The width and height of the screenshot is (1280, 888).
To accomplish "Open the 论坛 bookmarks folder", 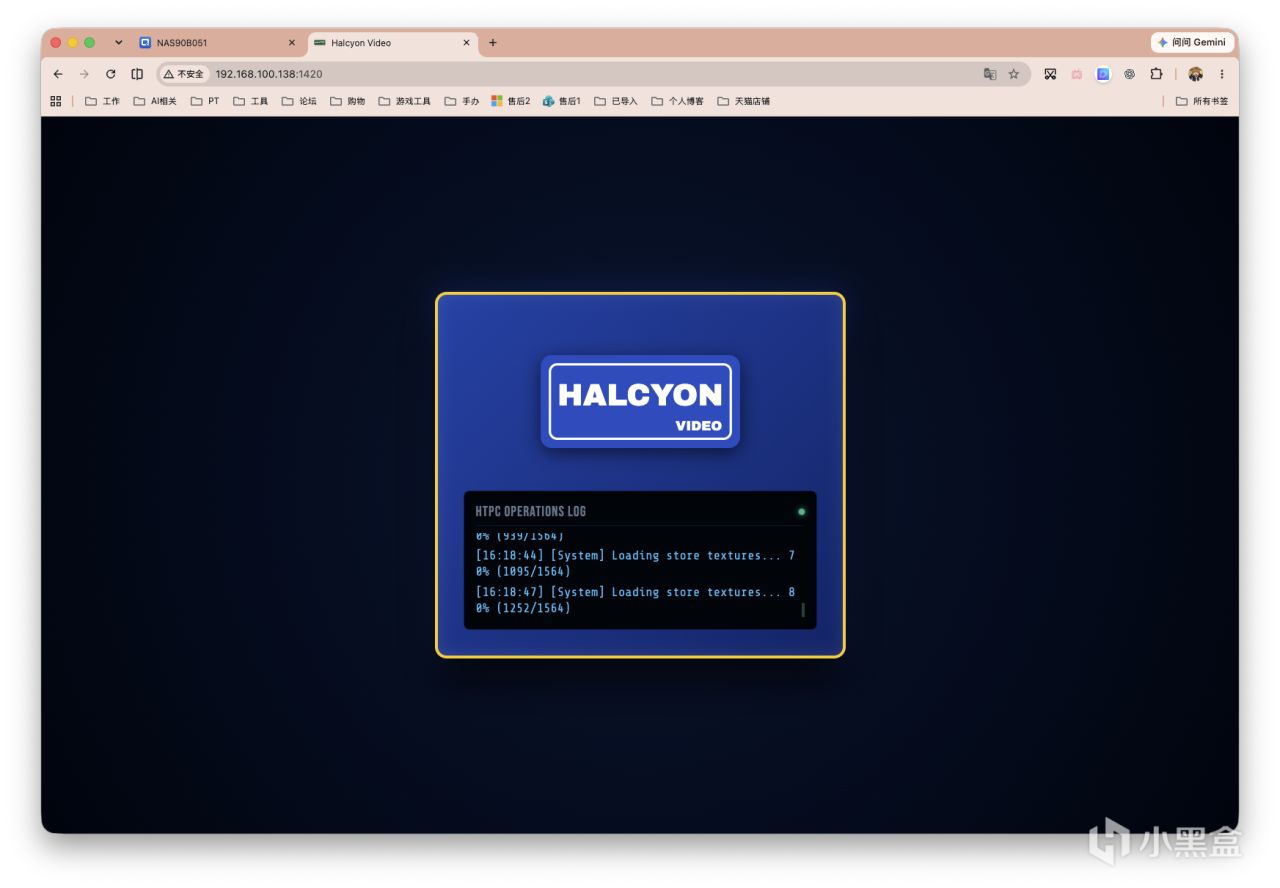I will pyautogui.click(x=299, y=101).
